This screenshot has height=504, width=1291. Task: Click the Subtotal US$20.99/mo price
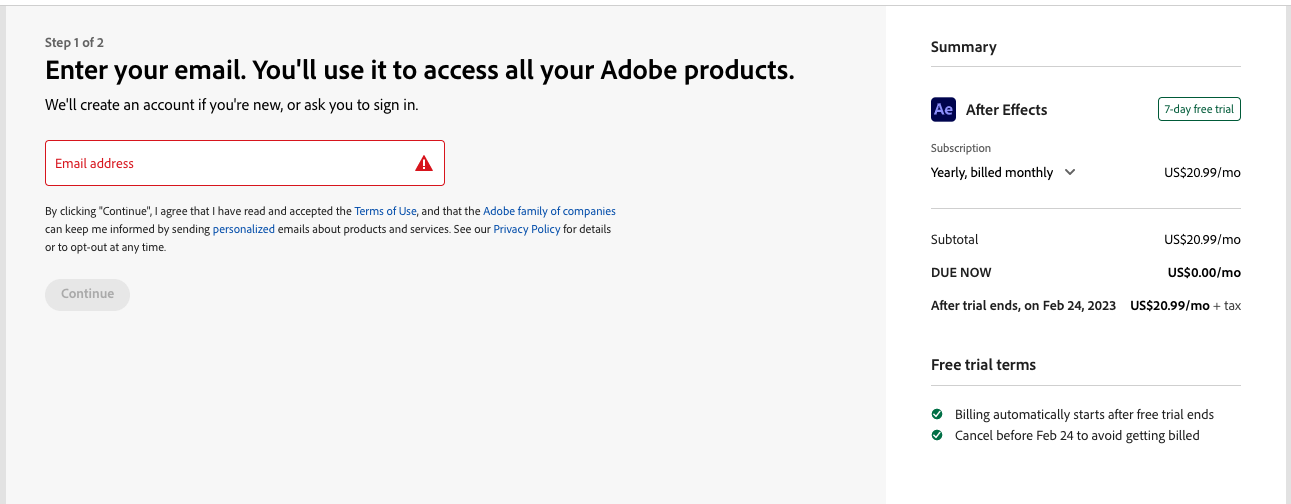point(1202,239)
